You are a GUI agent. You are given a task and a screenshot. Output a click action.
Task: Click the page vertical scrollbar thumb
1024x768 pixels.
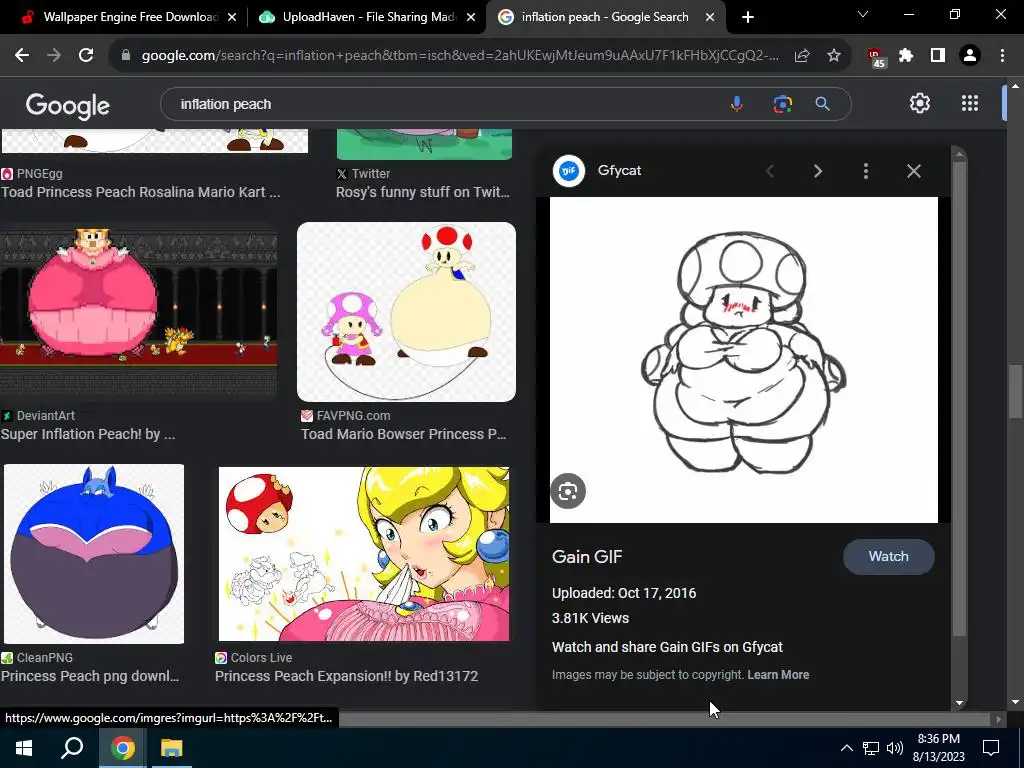(x=1015, y=392)
